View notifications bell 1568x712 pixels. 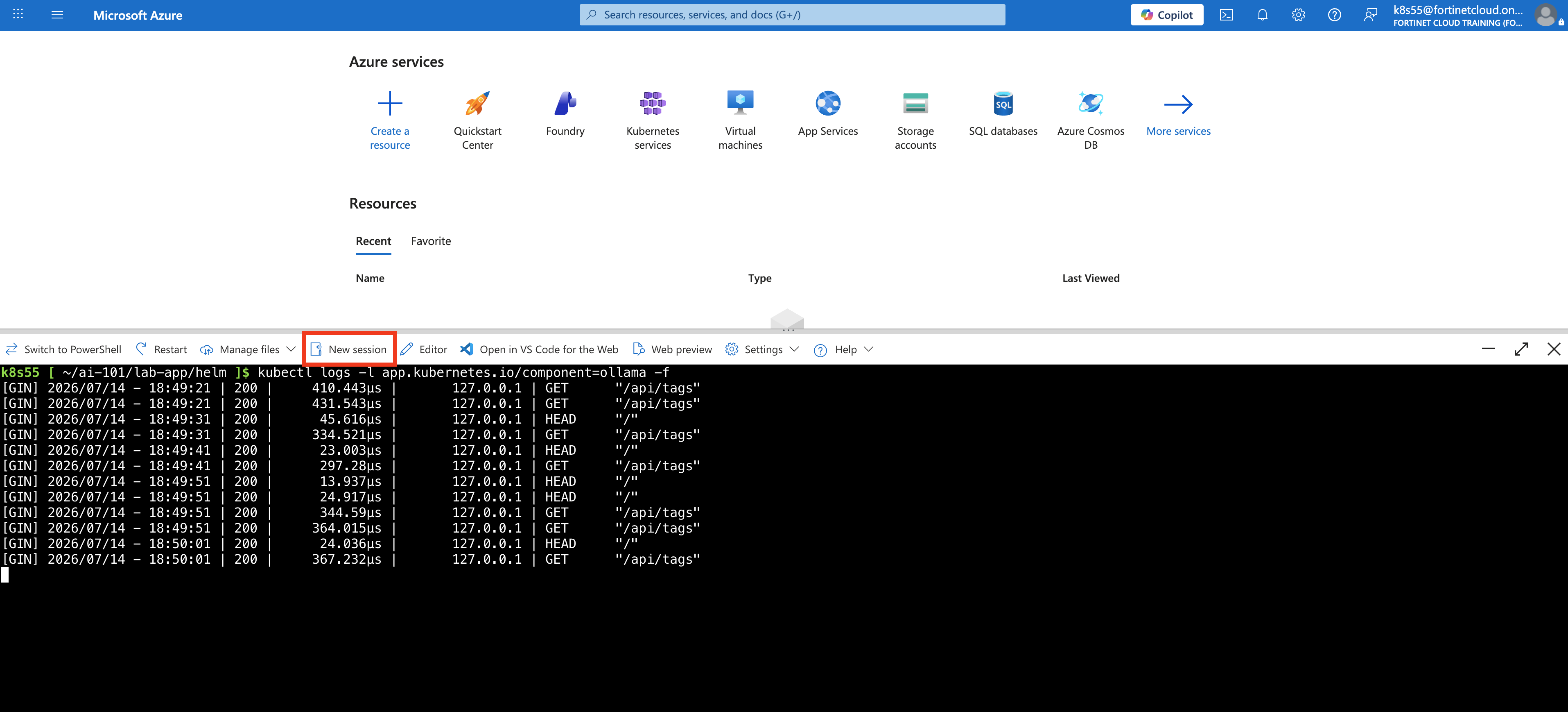point(1263,15)
